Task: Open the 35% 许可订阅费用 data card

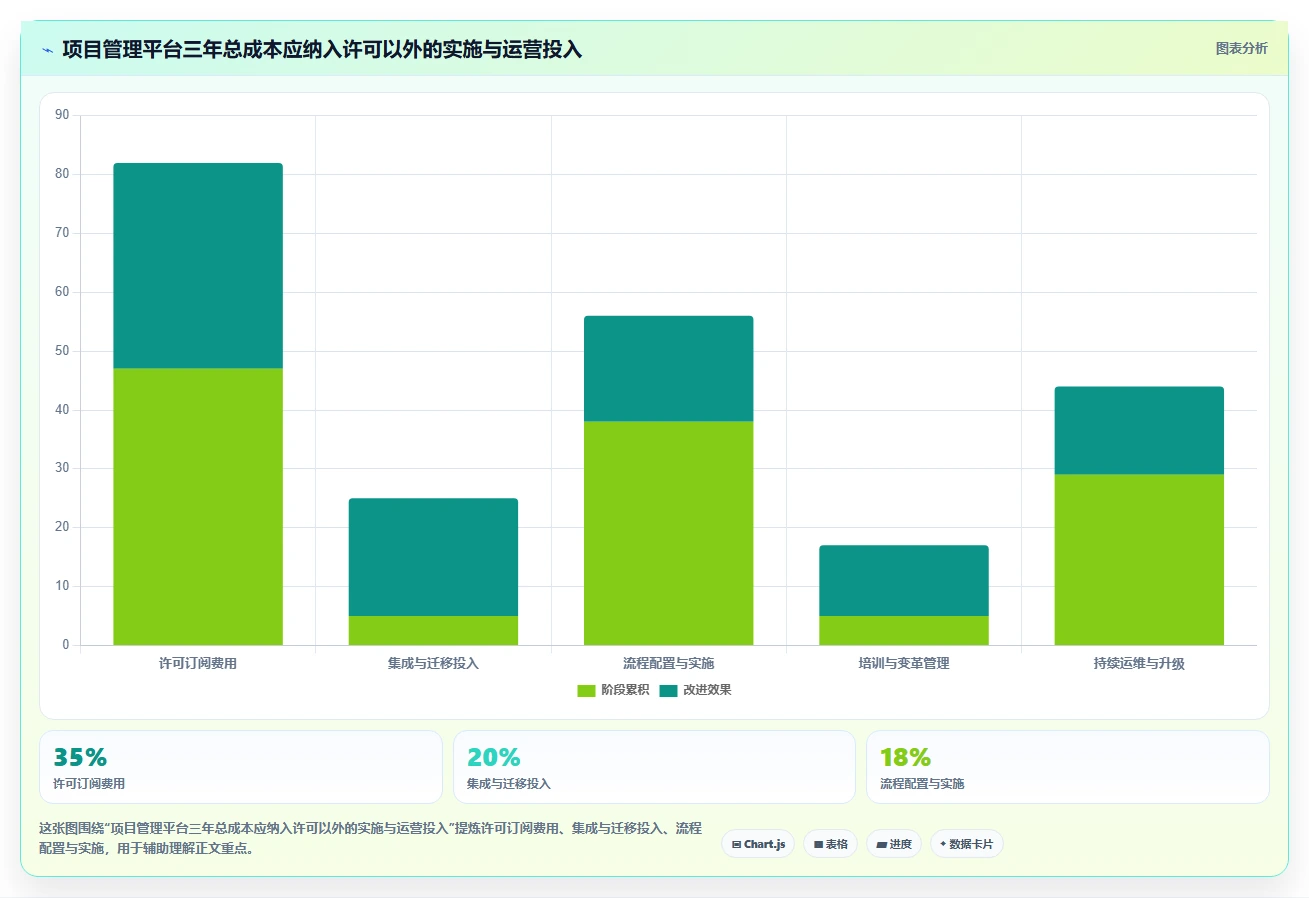Action: (x=241, y=767)
